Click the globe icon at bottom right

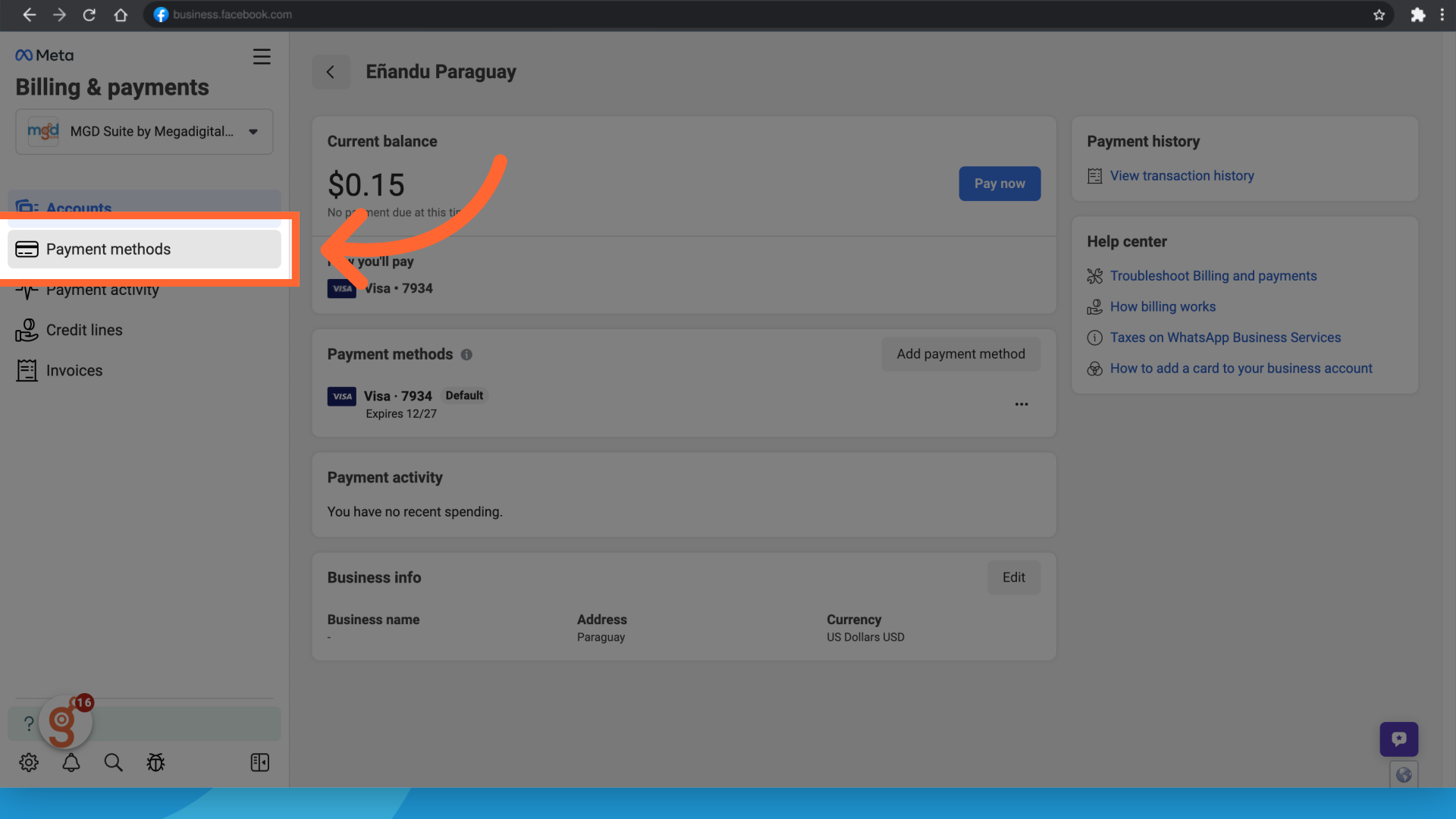[1404, 774]
